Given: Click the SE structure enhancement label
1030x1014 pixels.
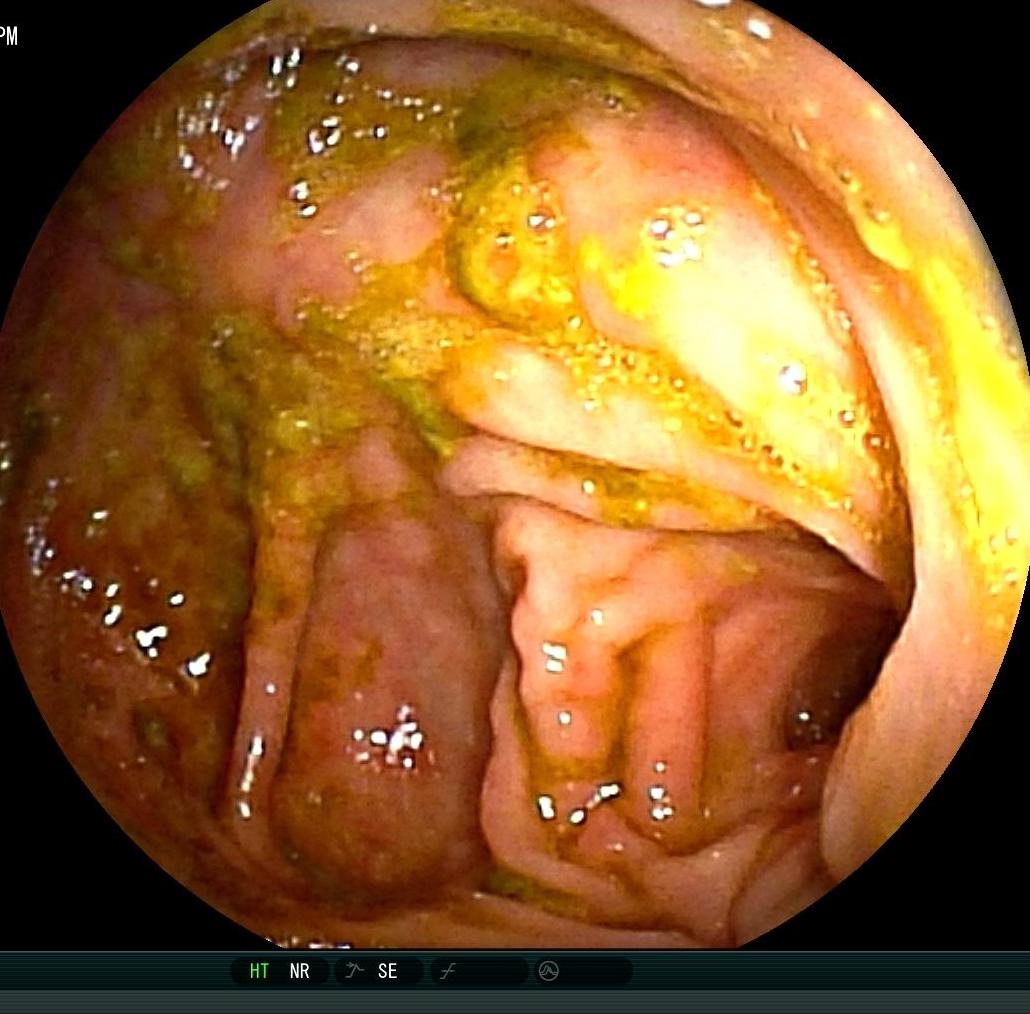Looking at the screenshot, I should click(x=388, y=971).
